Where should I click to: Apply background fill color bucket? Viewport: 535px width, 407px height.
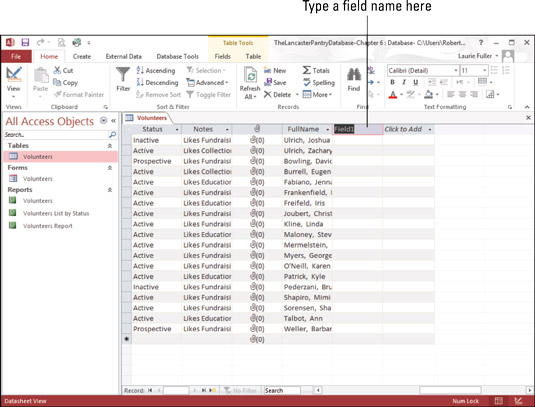[x=429, y=95]
